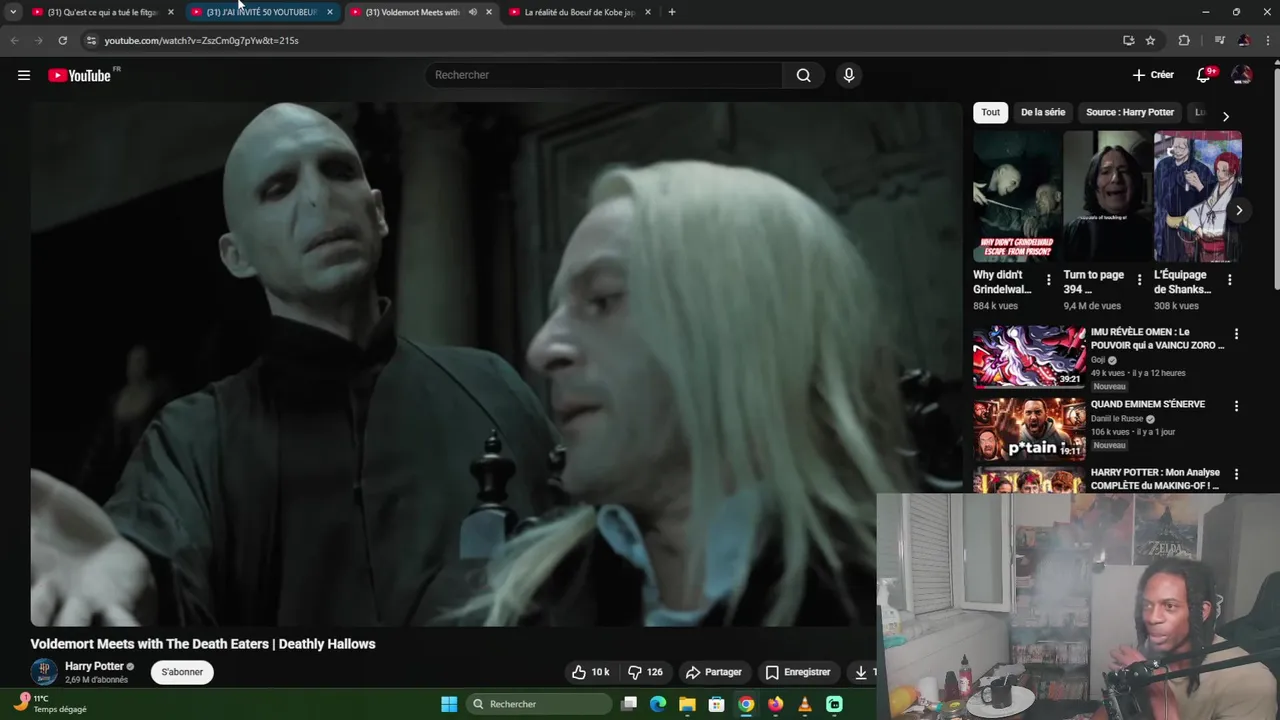
Task: Save video with the Enregistrer button
Action: (x=798, y=672)
